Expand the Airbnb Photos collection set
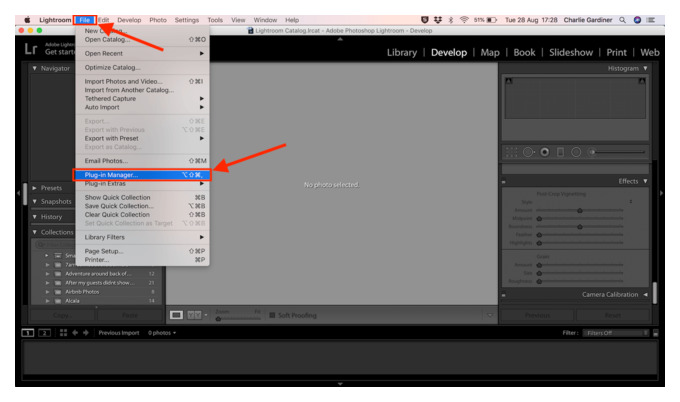Image resolution: width=680 pixels, height=402 pixels. [x=47, y=292]
